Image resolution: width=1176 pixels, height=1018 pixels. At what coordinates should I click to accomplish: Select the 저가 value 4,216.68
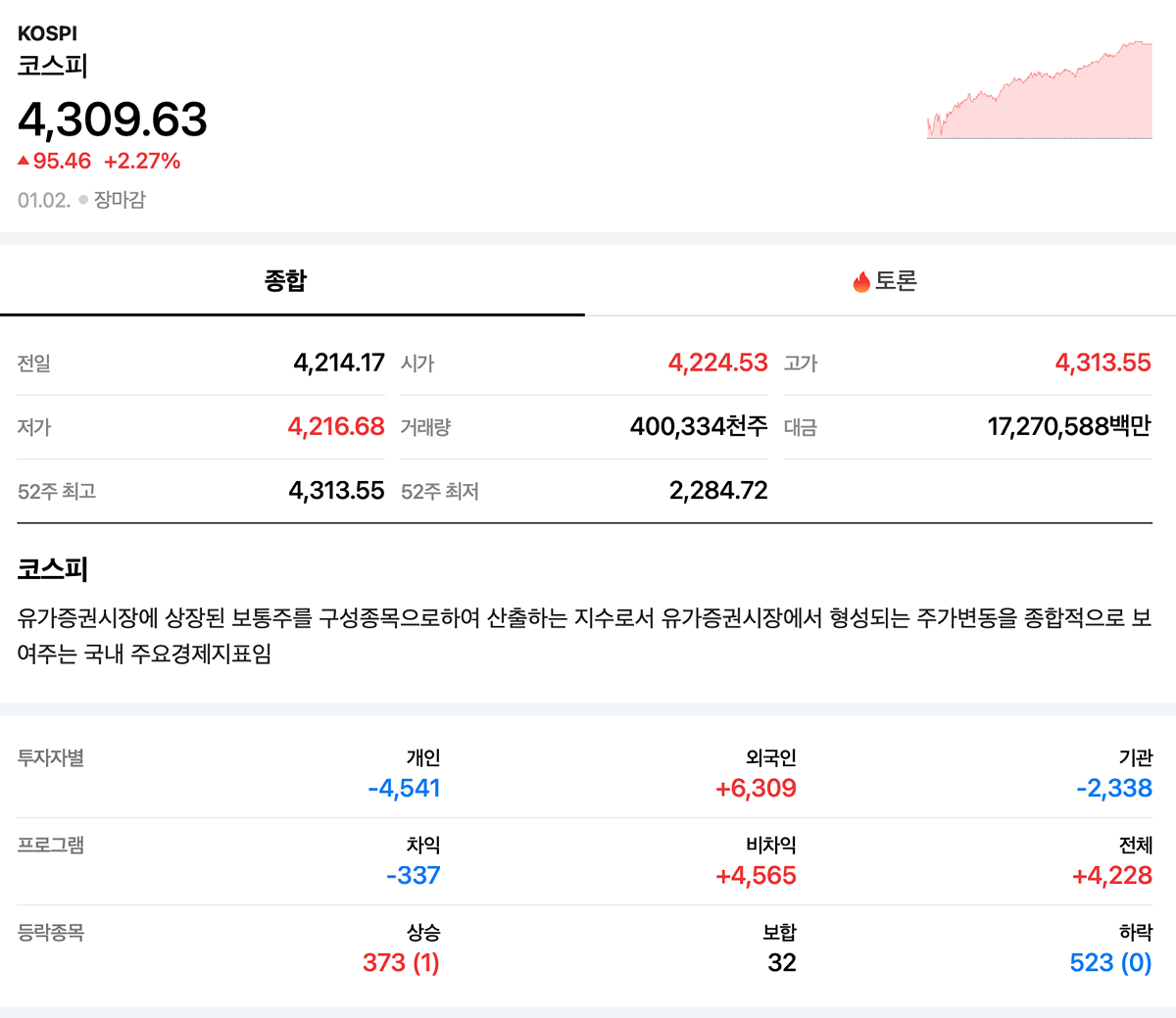pyautogui.click(x=335, y=426)
